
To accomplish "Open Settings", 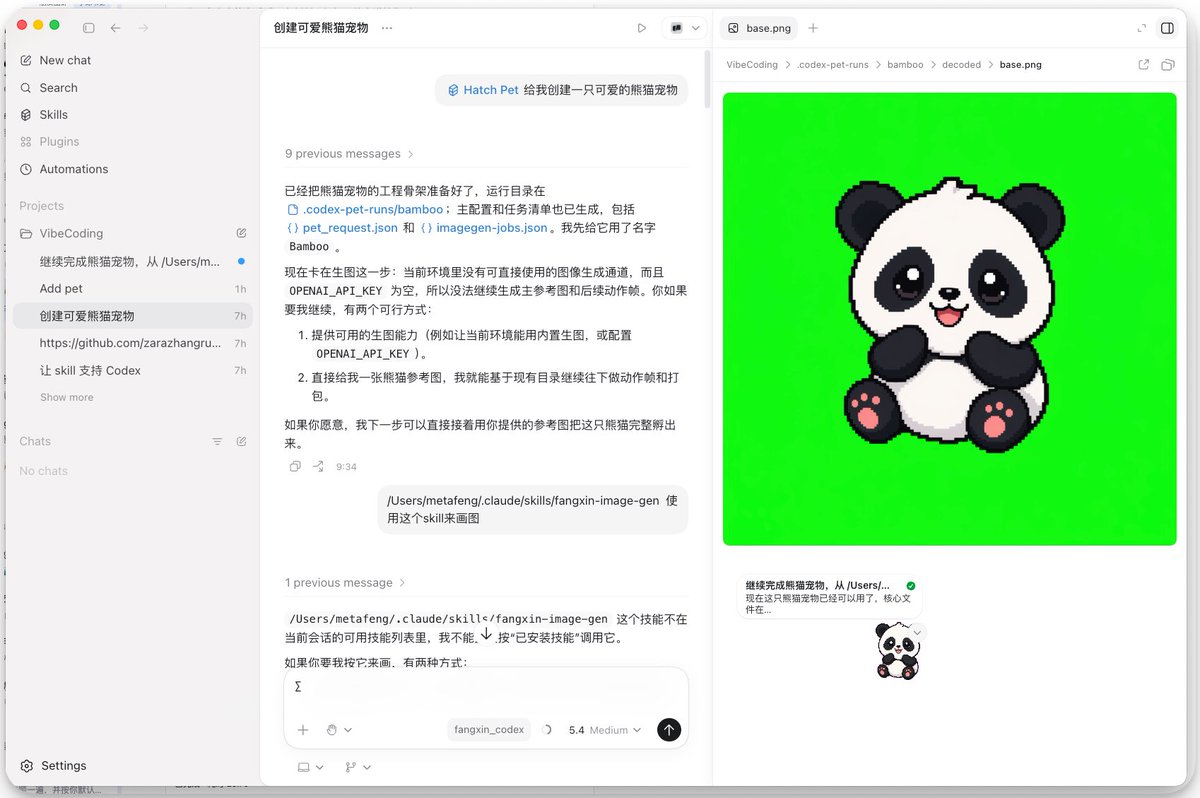I will click(54, 766).
